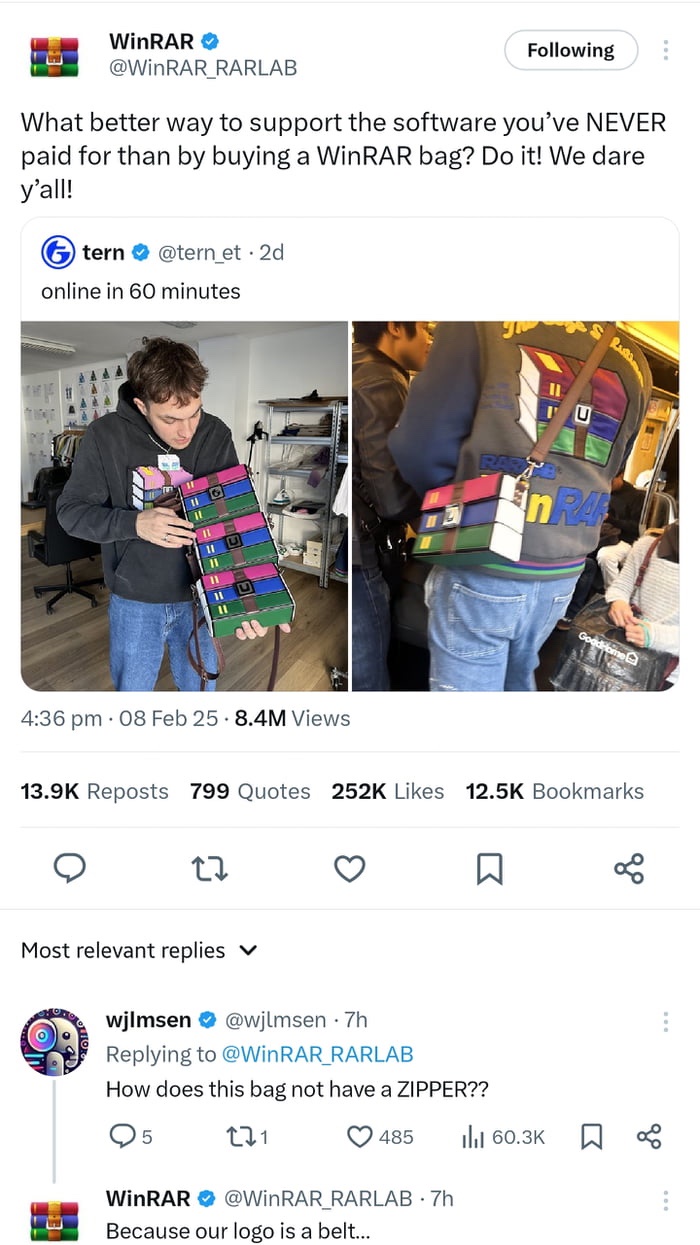Click the reply icon under the main tweet
The width and height of the screenshot is (700, 1245).
click(68, 869)
